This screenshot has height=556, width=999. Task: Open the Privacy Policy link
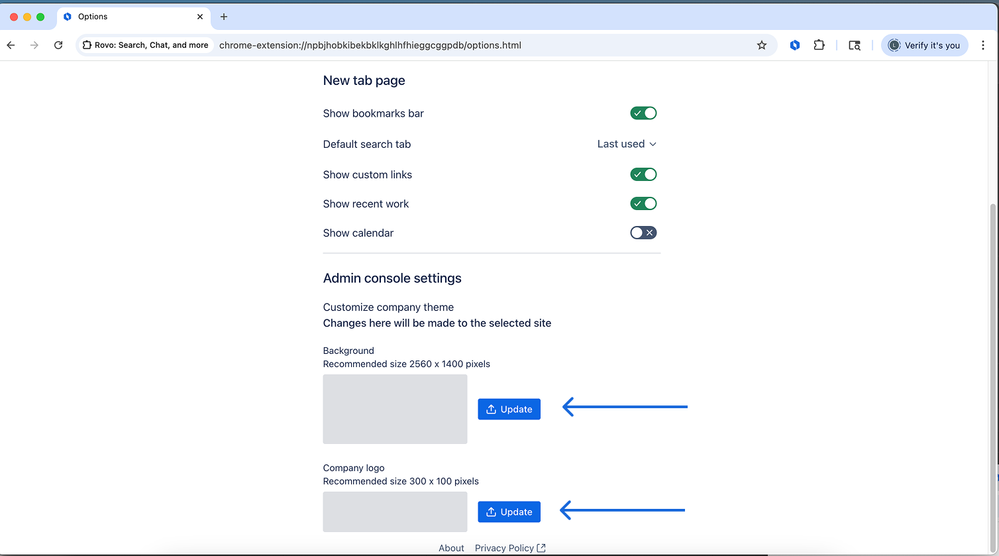point(510,548)
